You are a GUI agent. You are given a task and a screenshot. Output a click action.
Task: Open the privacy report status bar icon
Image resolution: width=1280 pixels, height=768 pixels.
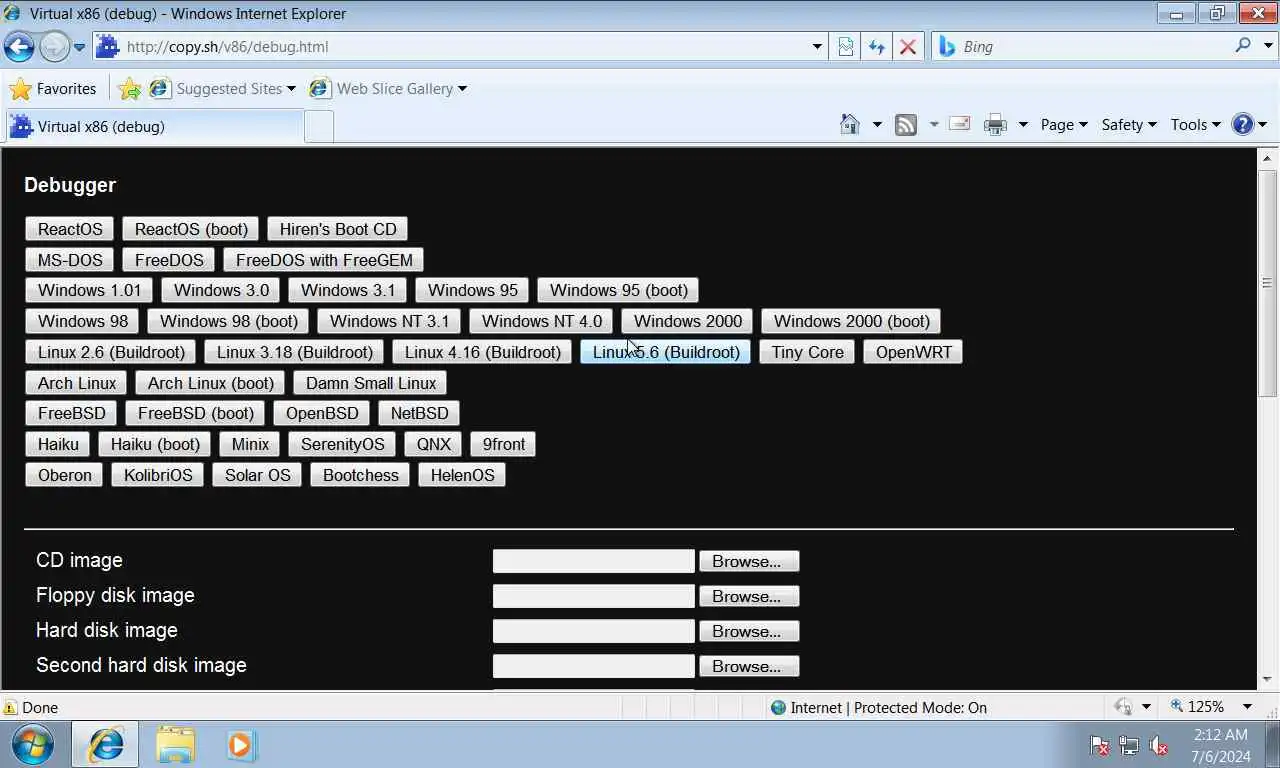[1123, 707]
